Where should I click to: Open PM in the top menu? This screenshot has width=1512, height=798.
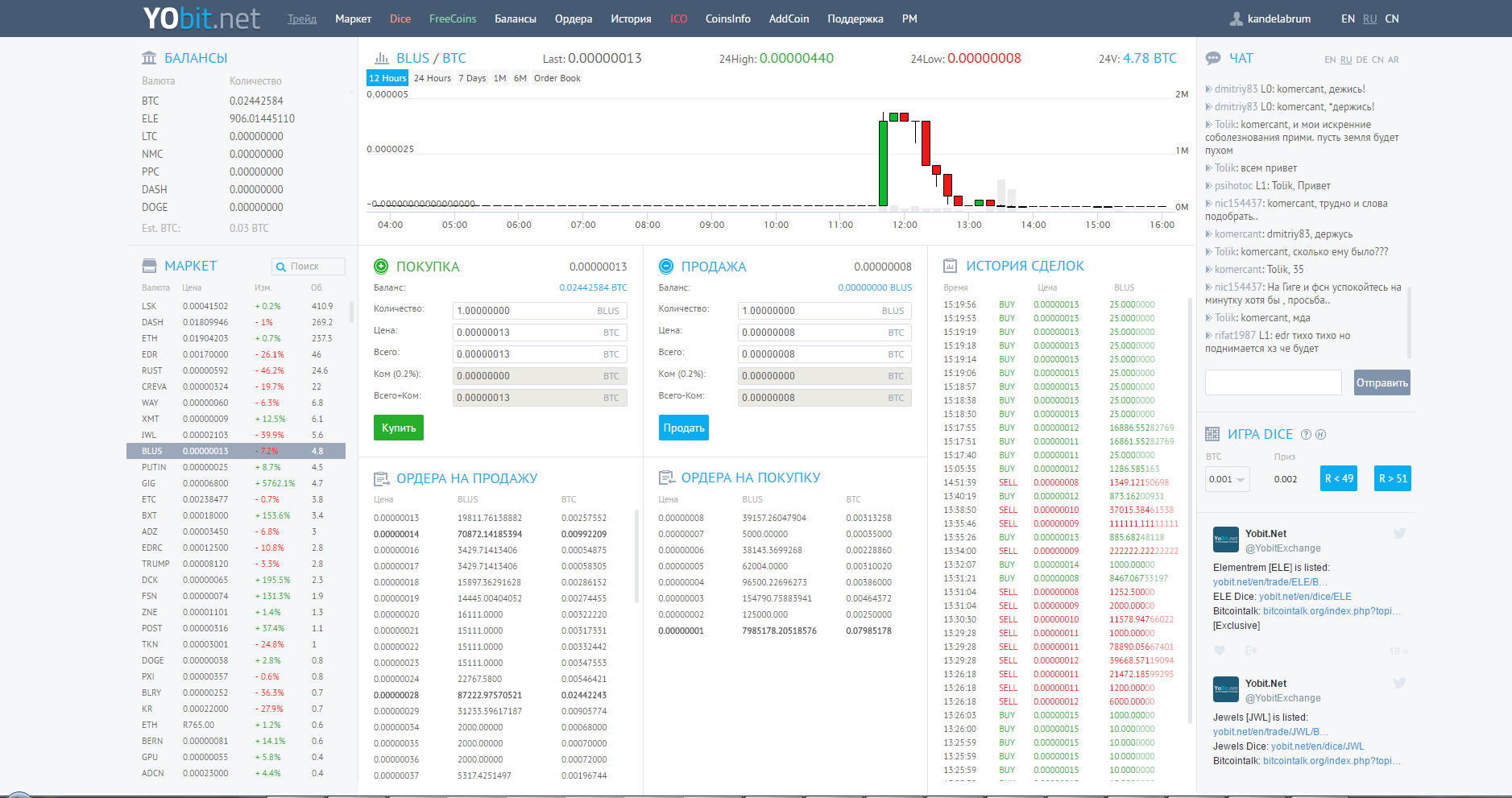[909, 19]
